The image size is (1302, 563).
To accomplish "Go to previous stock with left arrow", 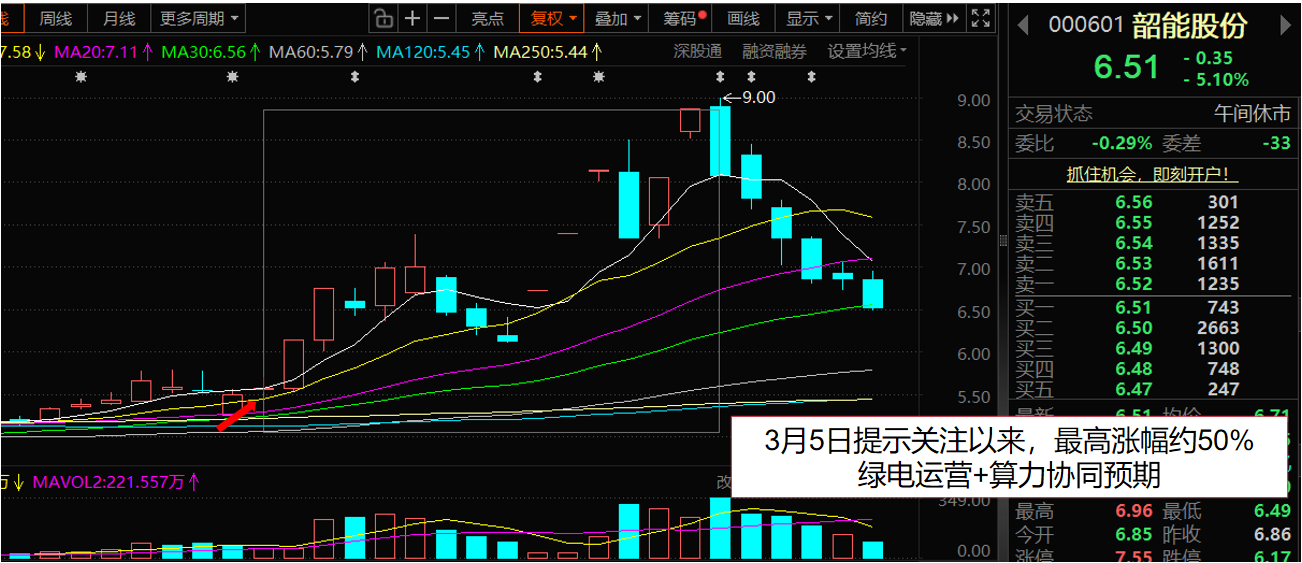I will tap(1022, 24).
